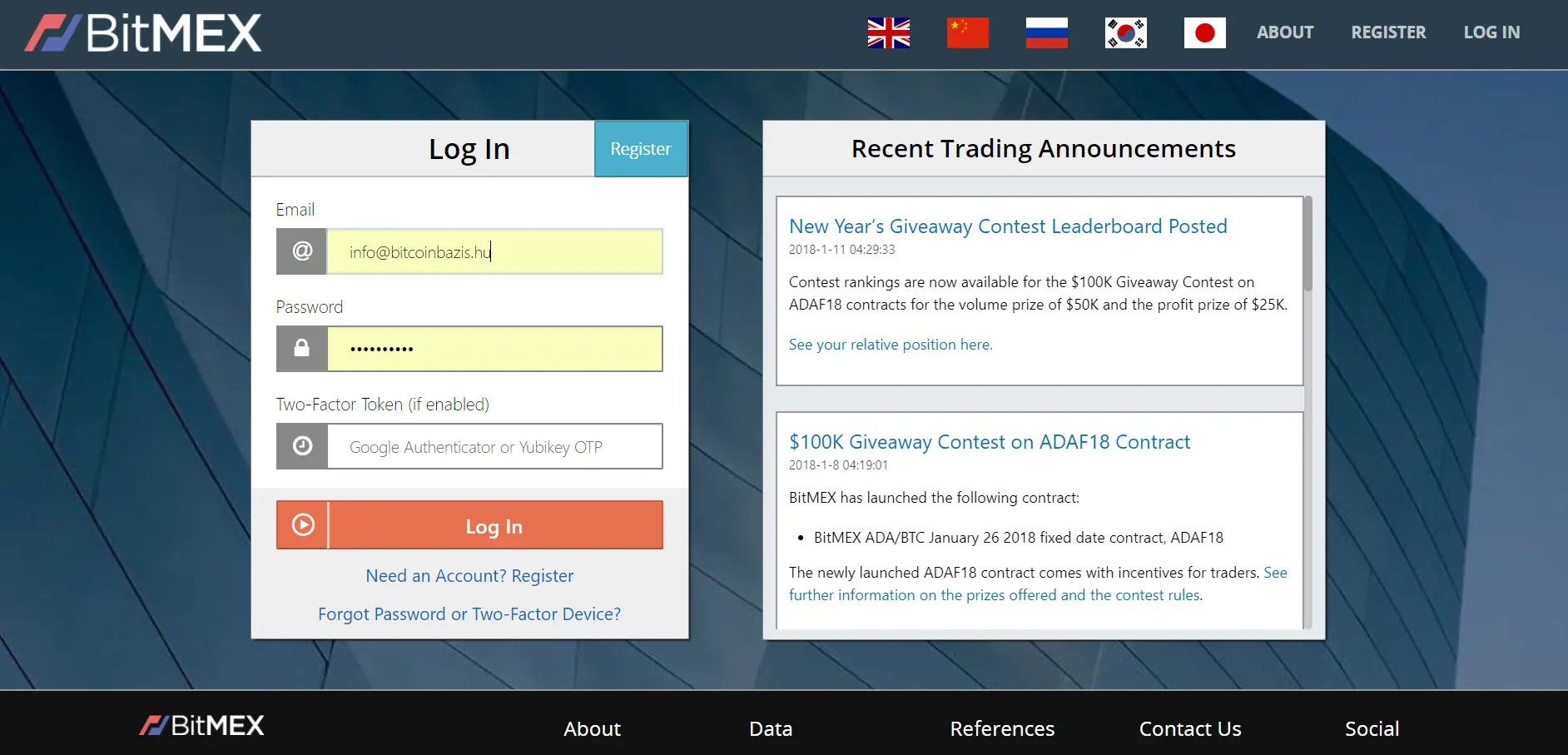Click the 'Log In' panel heading
The image size is (1568, 755).
(469, 150)
